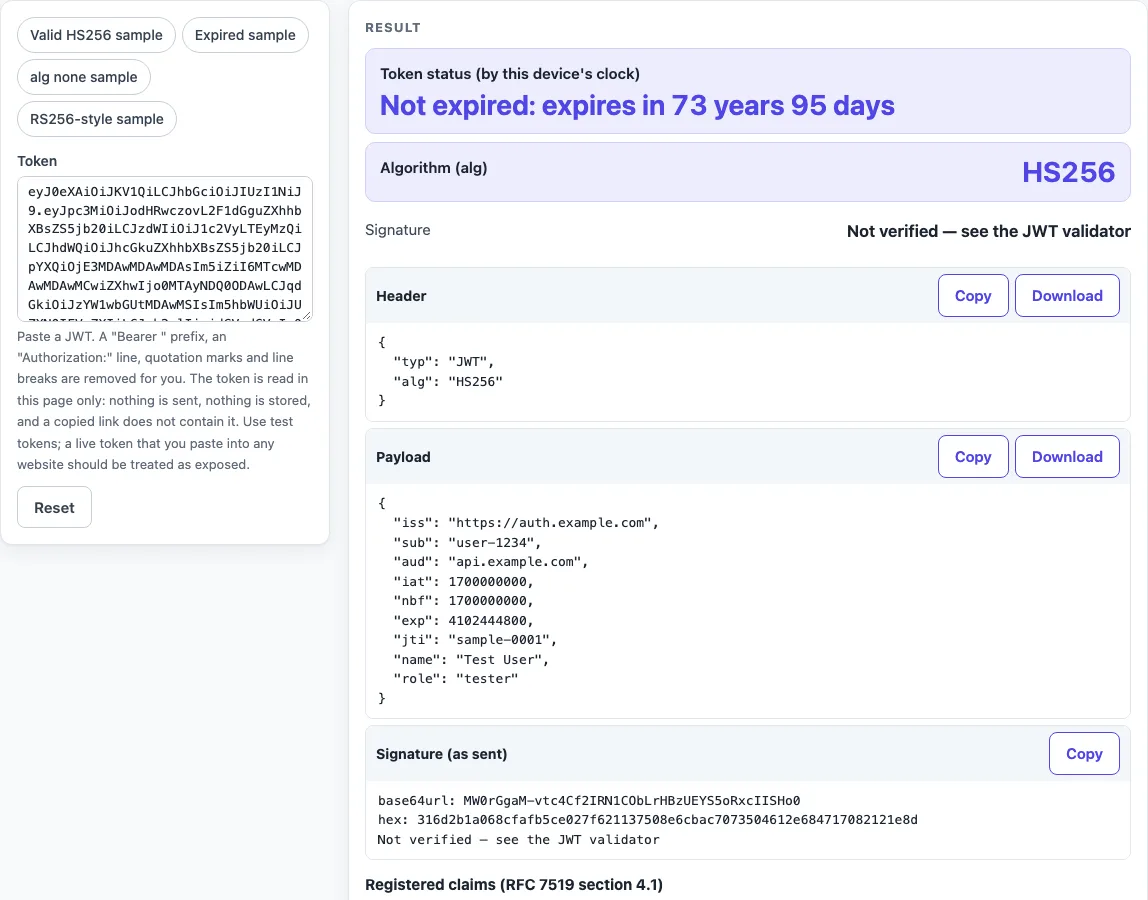Image resolution: width=1148 pixels, height=900 pixels.
Task: Copy the Signature (as sent)
Action: [x=1084, y=754]
